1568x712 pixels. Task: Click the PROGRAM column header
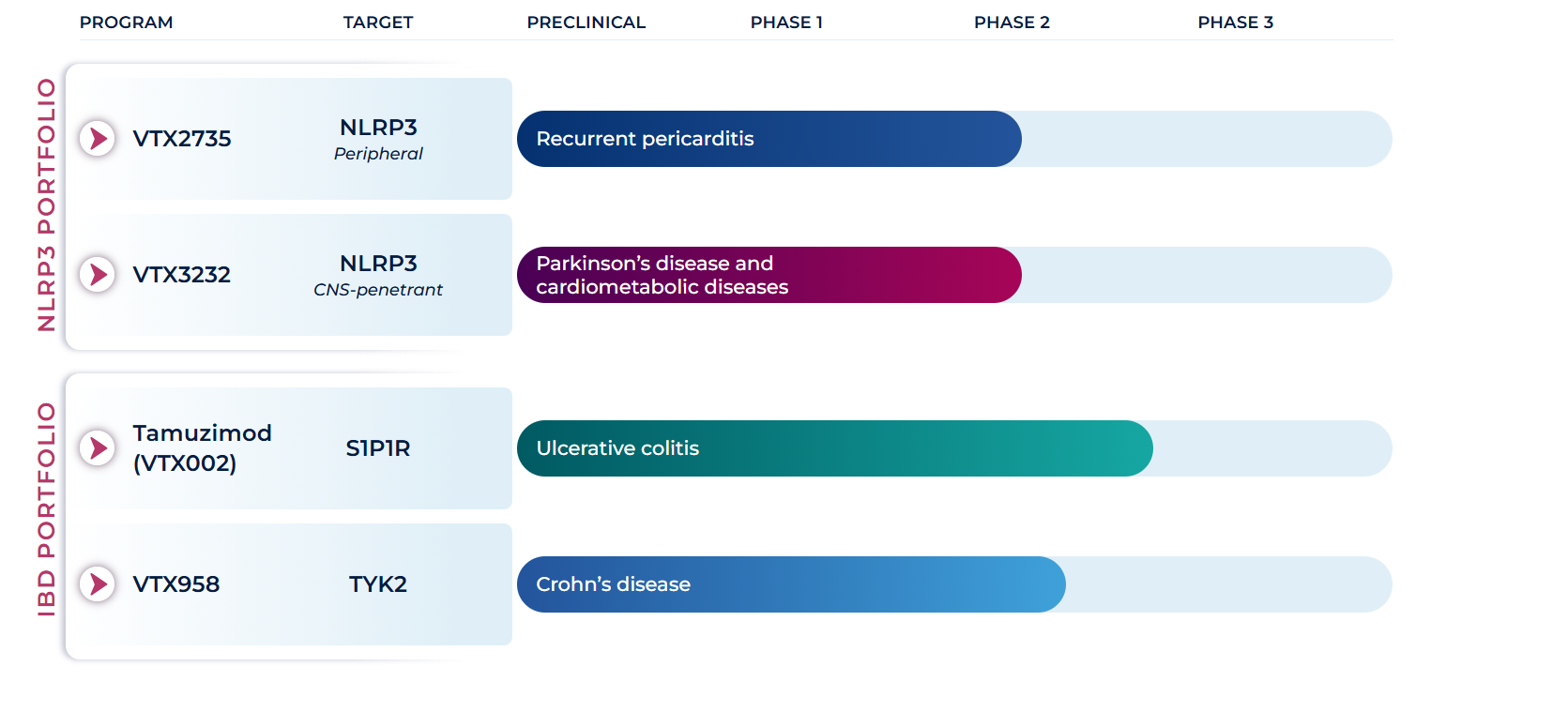click(x=127, y=23)
